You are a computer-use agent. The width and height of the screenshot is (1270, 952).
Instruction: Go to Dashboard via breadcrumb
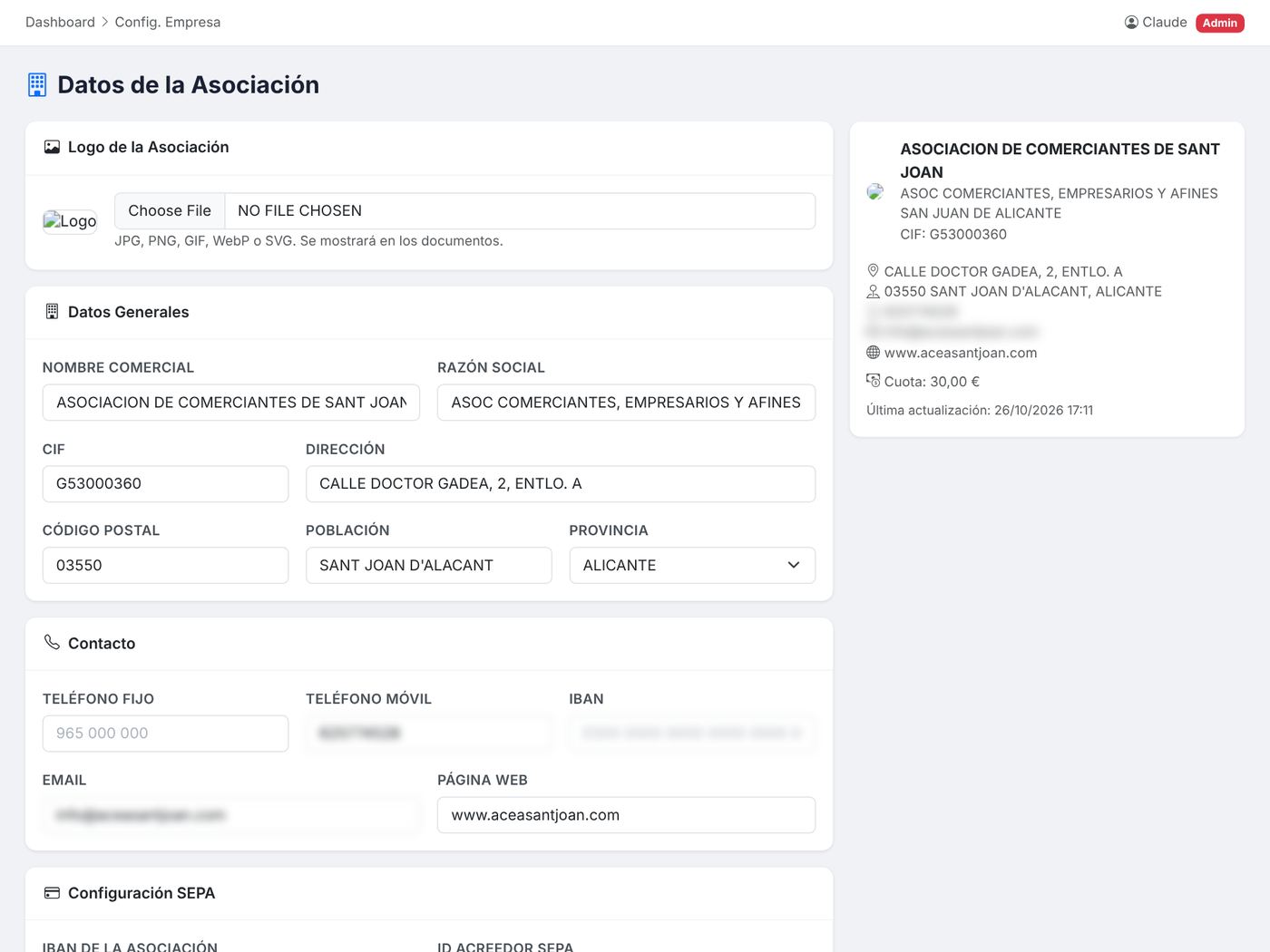60,22
